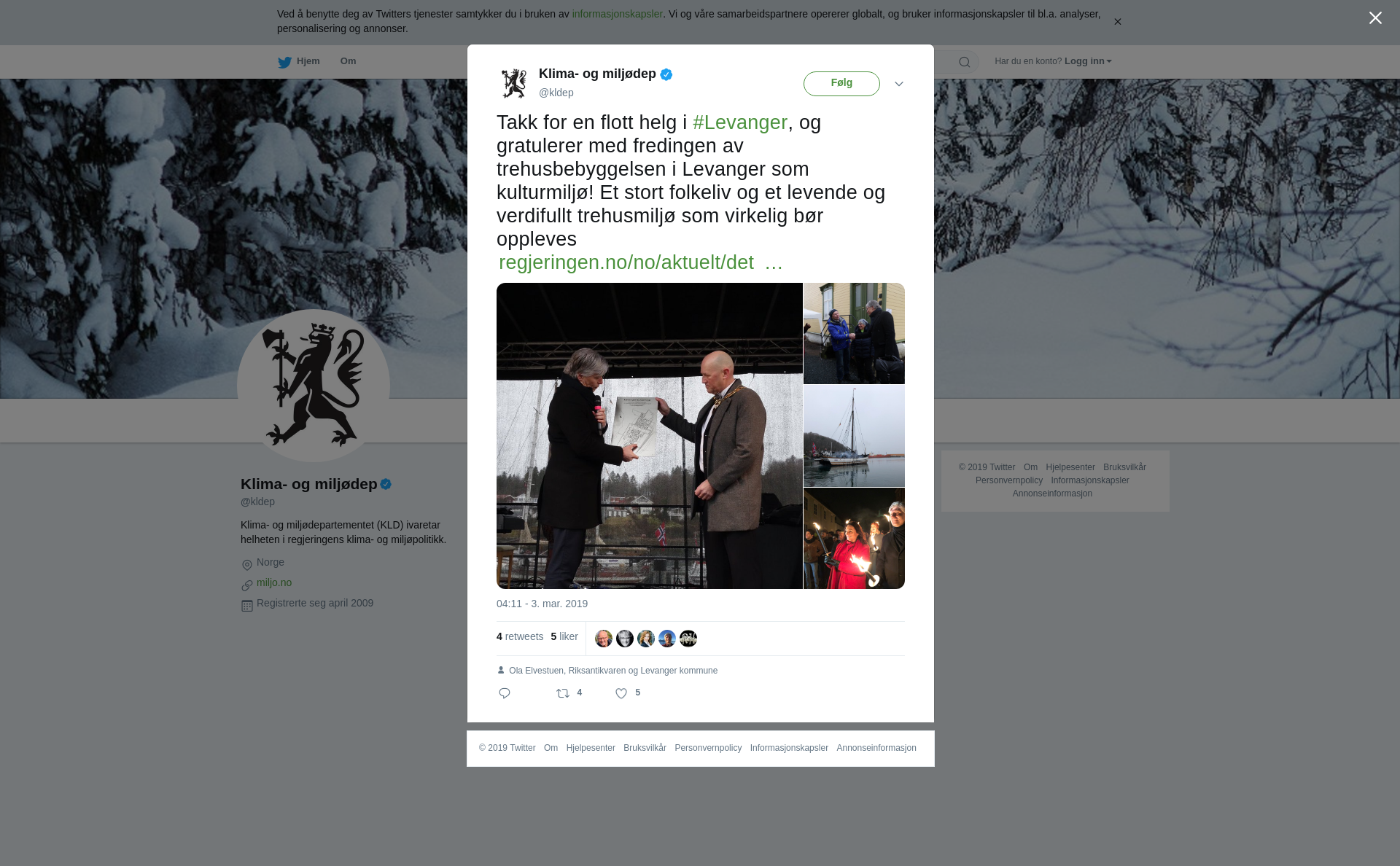Open the large photo of two men

click(x=649, y=436)
